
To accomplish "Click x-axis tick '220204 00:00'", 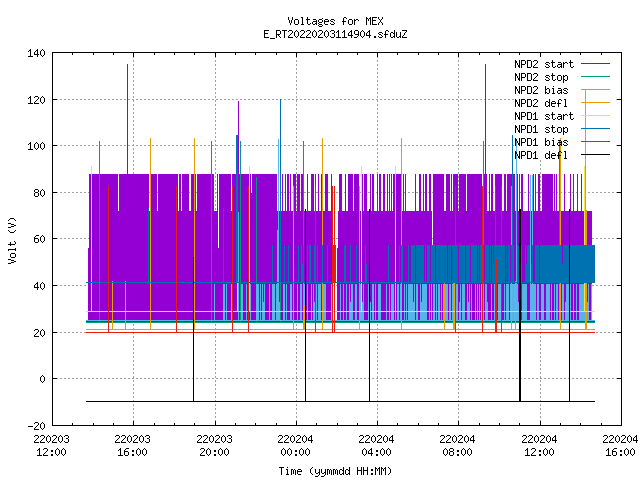I will click(295, 446).
